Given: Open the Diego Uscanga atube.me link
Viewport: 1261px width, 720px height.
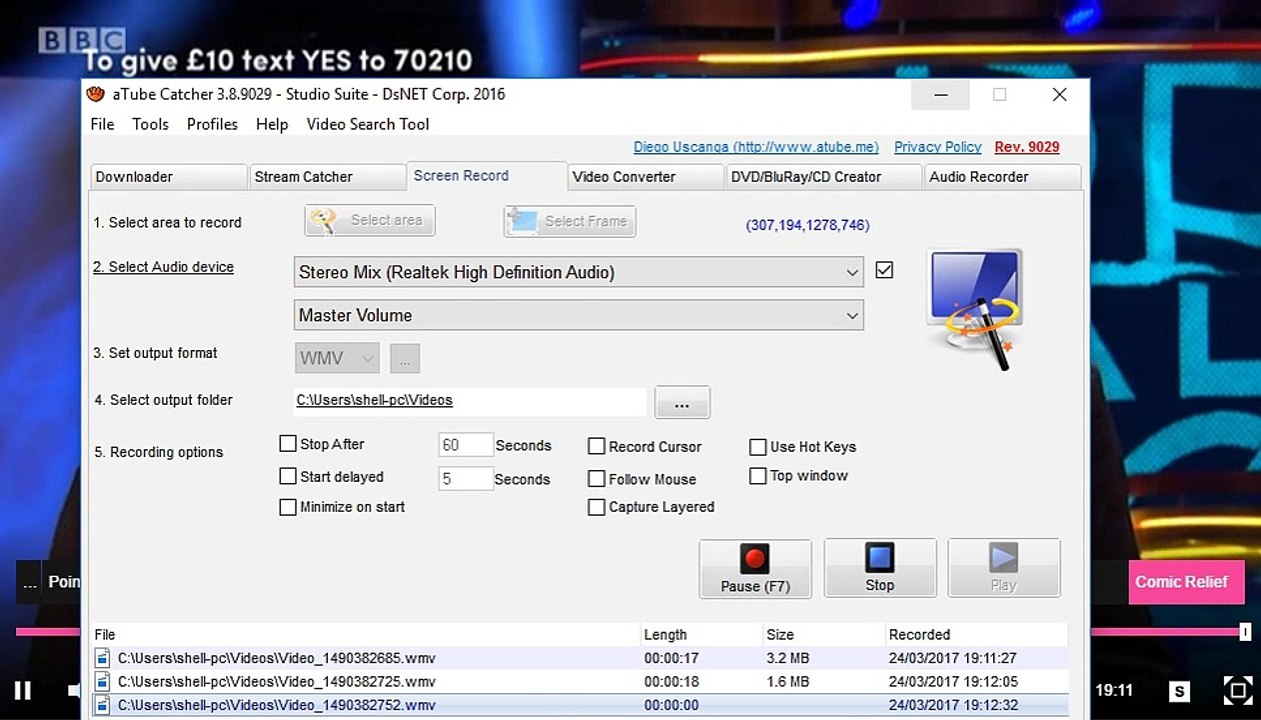Looking at the screenshot, I should point(756,147).
